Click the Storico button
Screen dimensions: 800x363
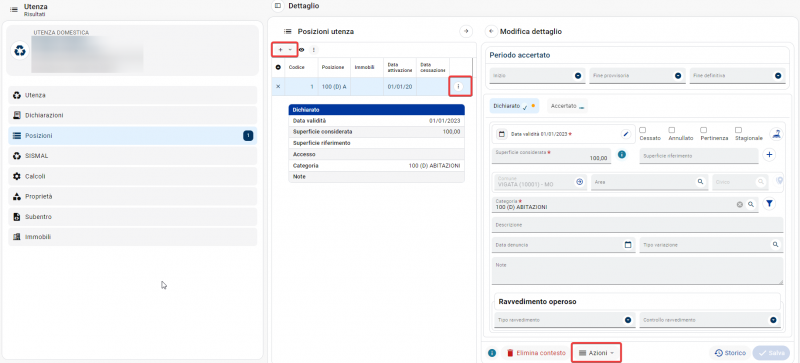[x=730, y=353]
